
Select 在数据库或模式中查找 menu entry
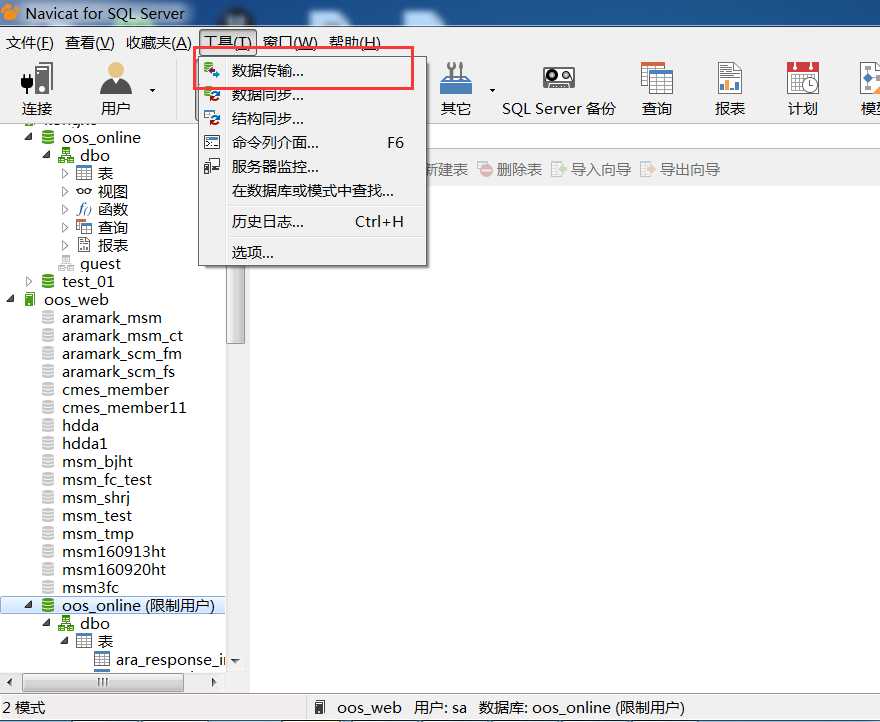coord(313,191)
